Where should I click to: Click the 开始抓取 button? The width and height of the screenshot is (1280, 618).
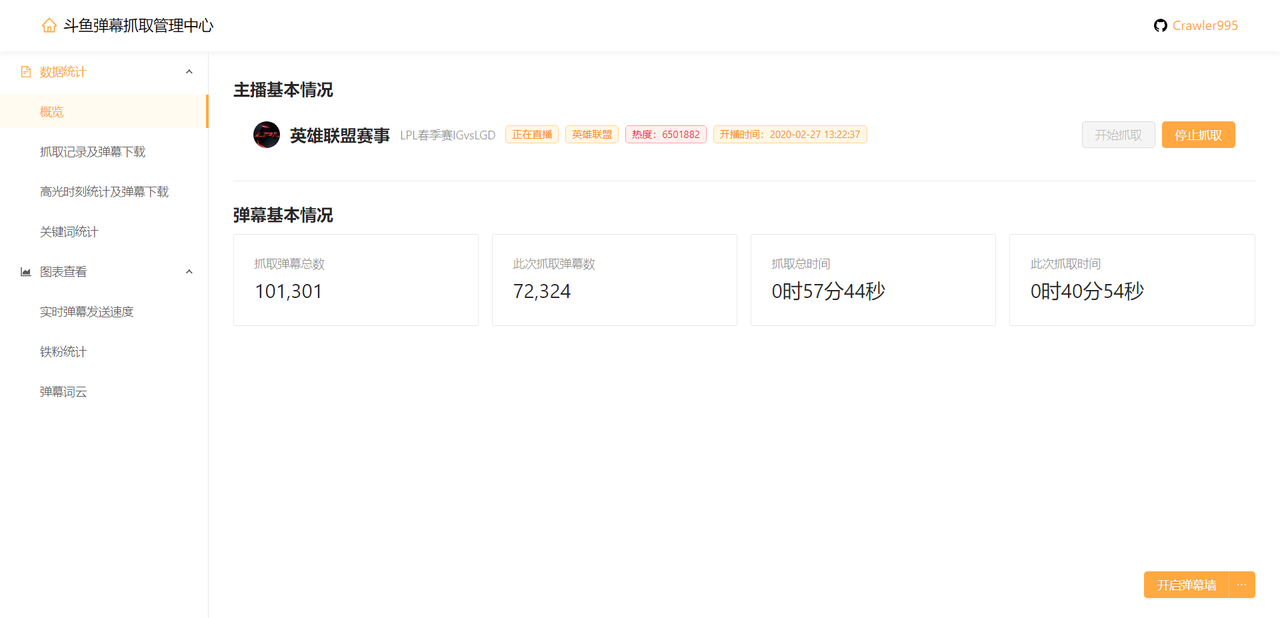(1118, 135)
